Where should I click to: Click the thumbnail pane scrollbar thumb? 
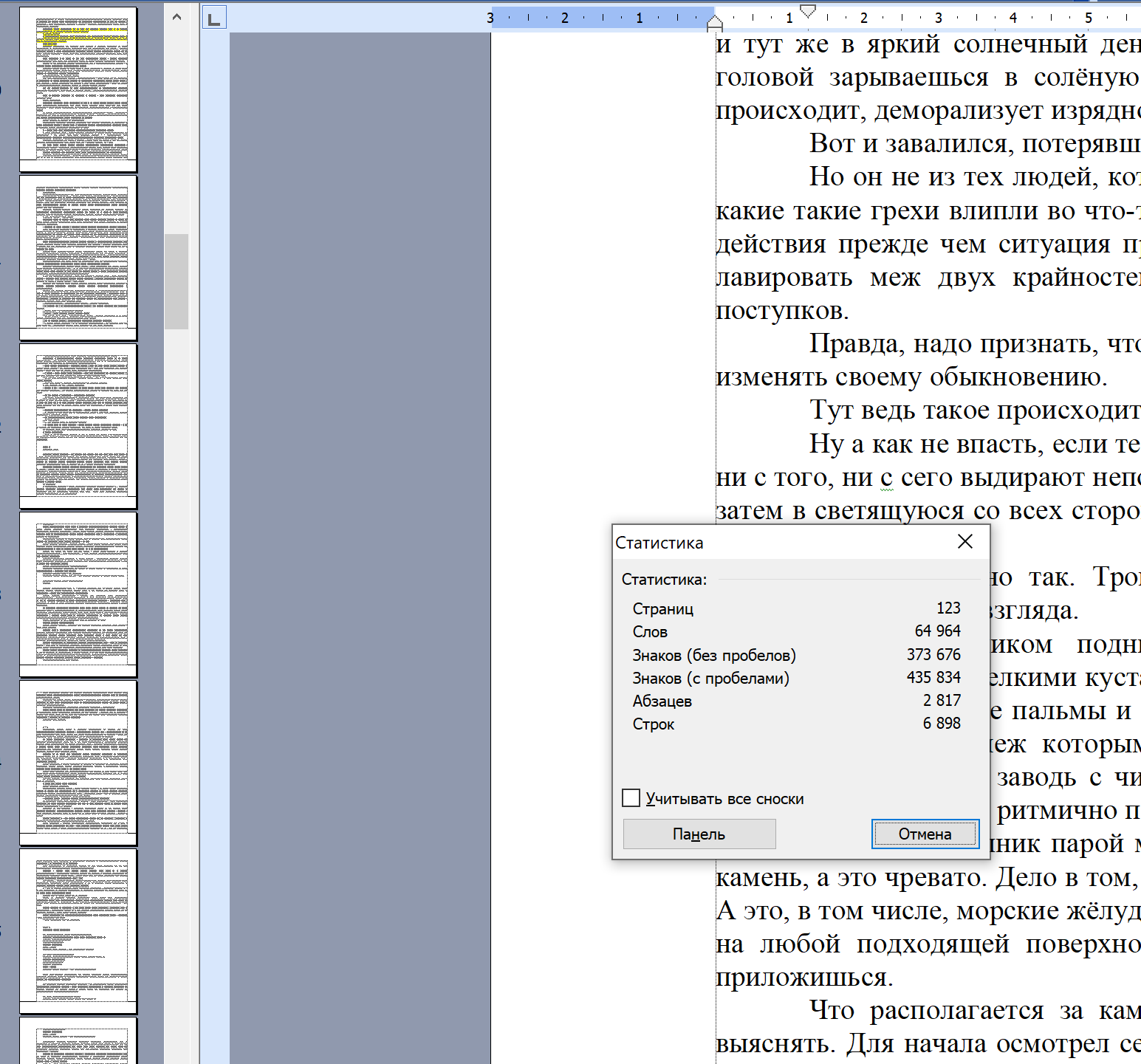[x=177, y=281]
